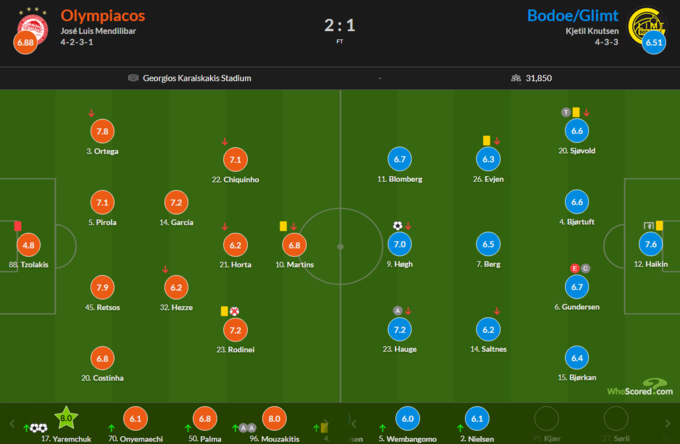Select substitute Yaremchuk's star rating badge
The width and height of the screenshot is (680, 444).
pos(68,417)
